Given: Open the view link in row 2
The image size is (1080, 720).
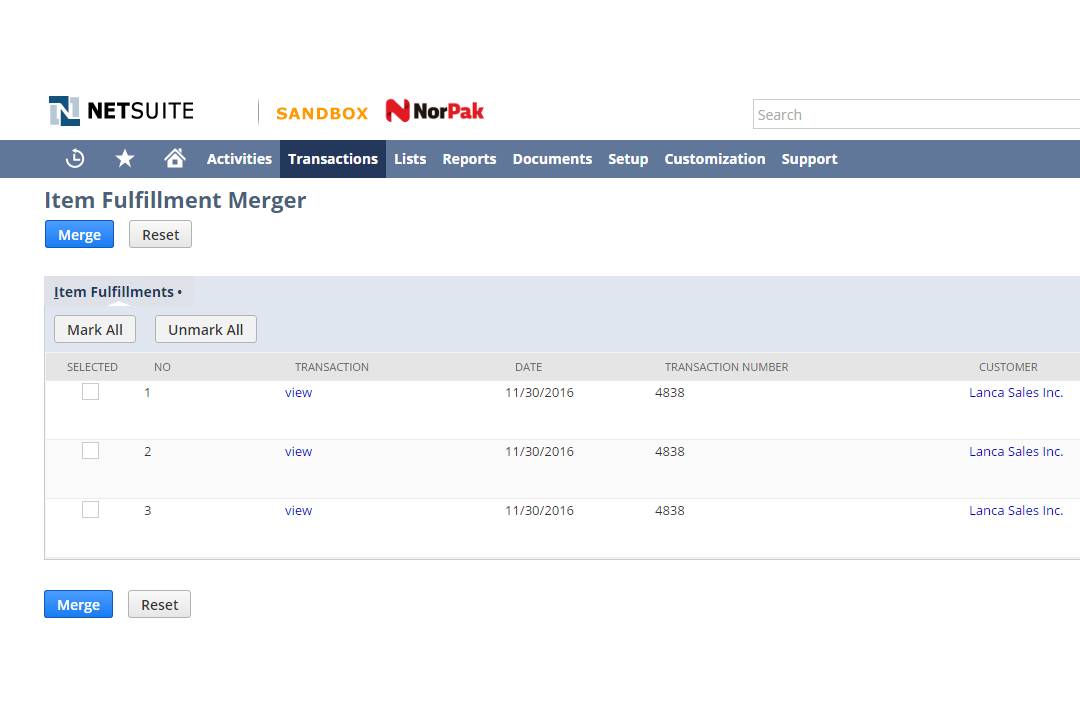Looking at the screenshot, I should coord(298,452).
